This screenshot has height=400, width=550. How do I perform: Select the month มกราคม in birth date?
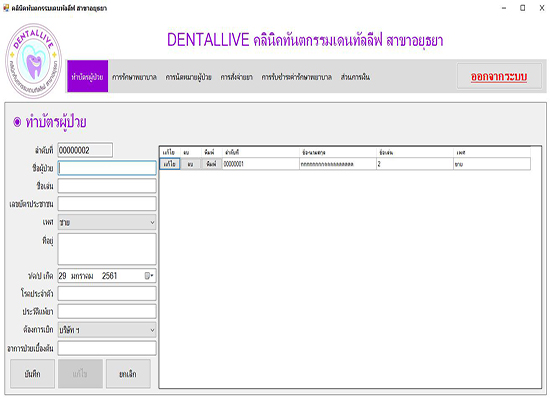click(82, 276)
